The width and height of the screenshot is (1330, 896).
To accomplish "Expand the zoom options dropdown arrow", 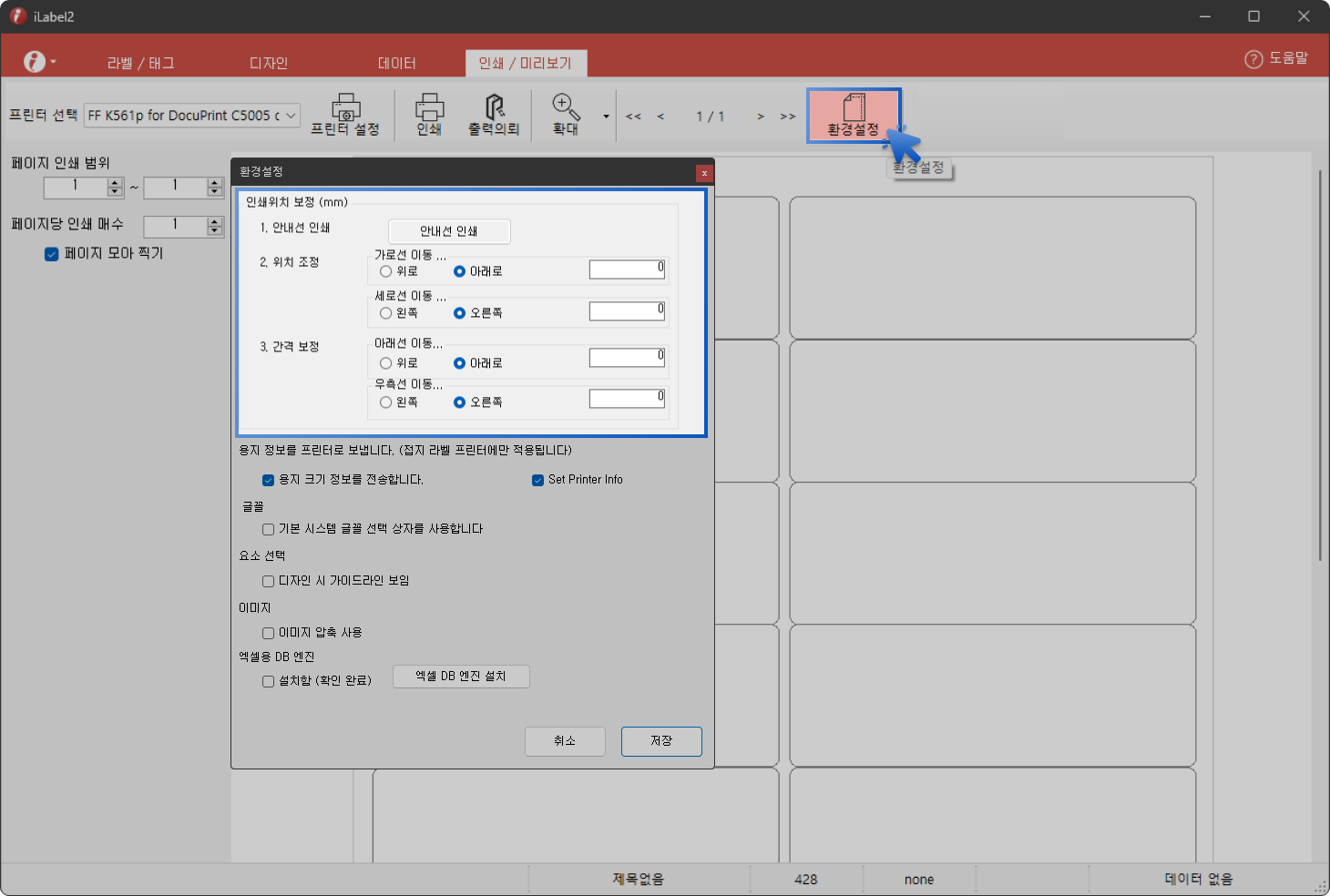I will tap(606, 117).
